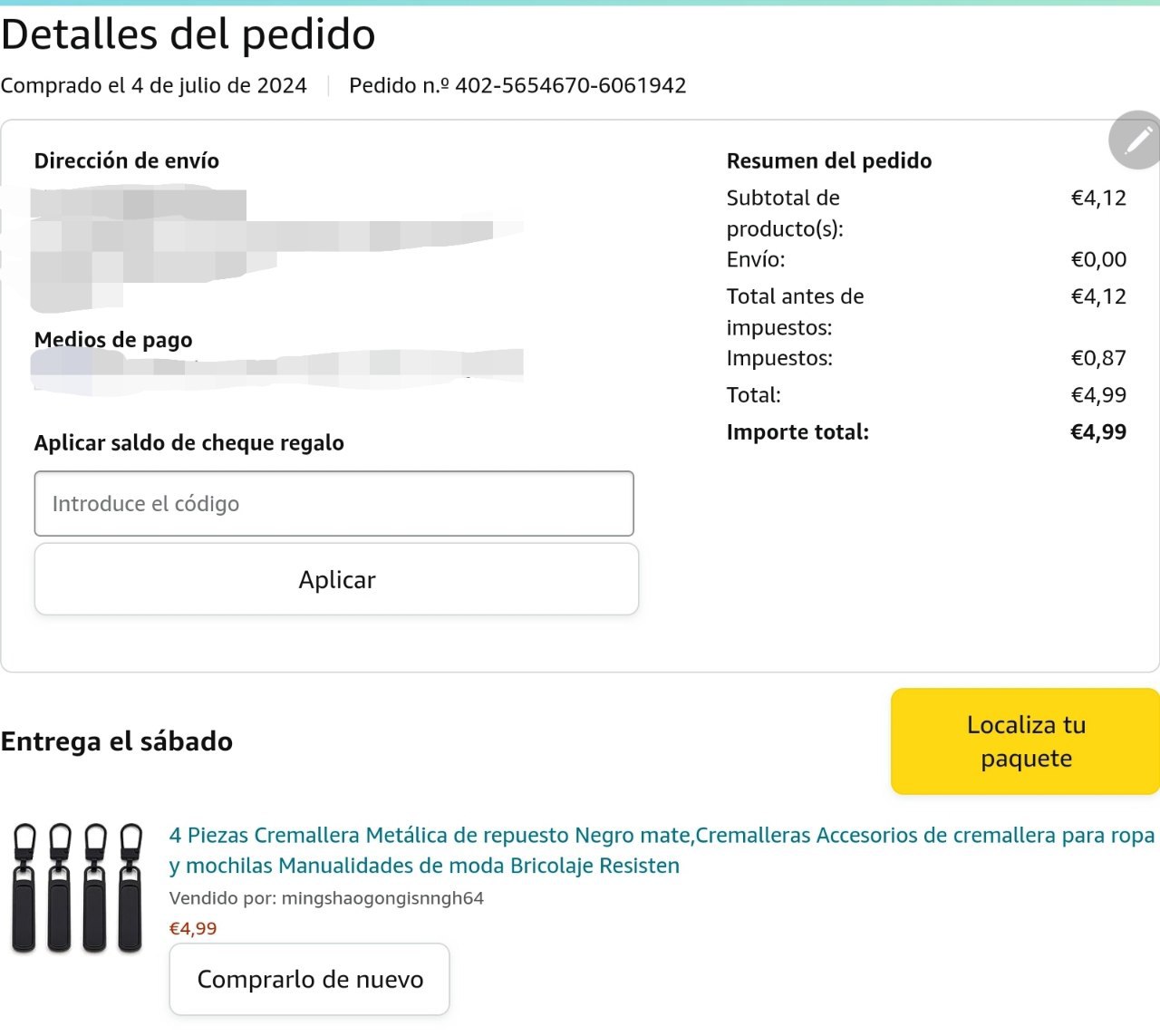Click the Comprarlo de nuevo button
This screenshot has width=1160, height=1036.
(310, 980)
